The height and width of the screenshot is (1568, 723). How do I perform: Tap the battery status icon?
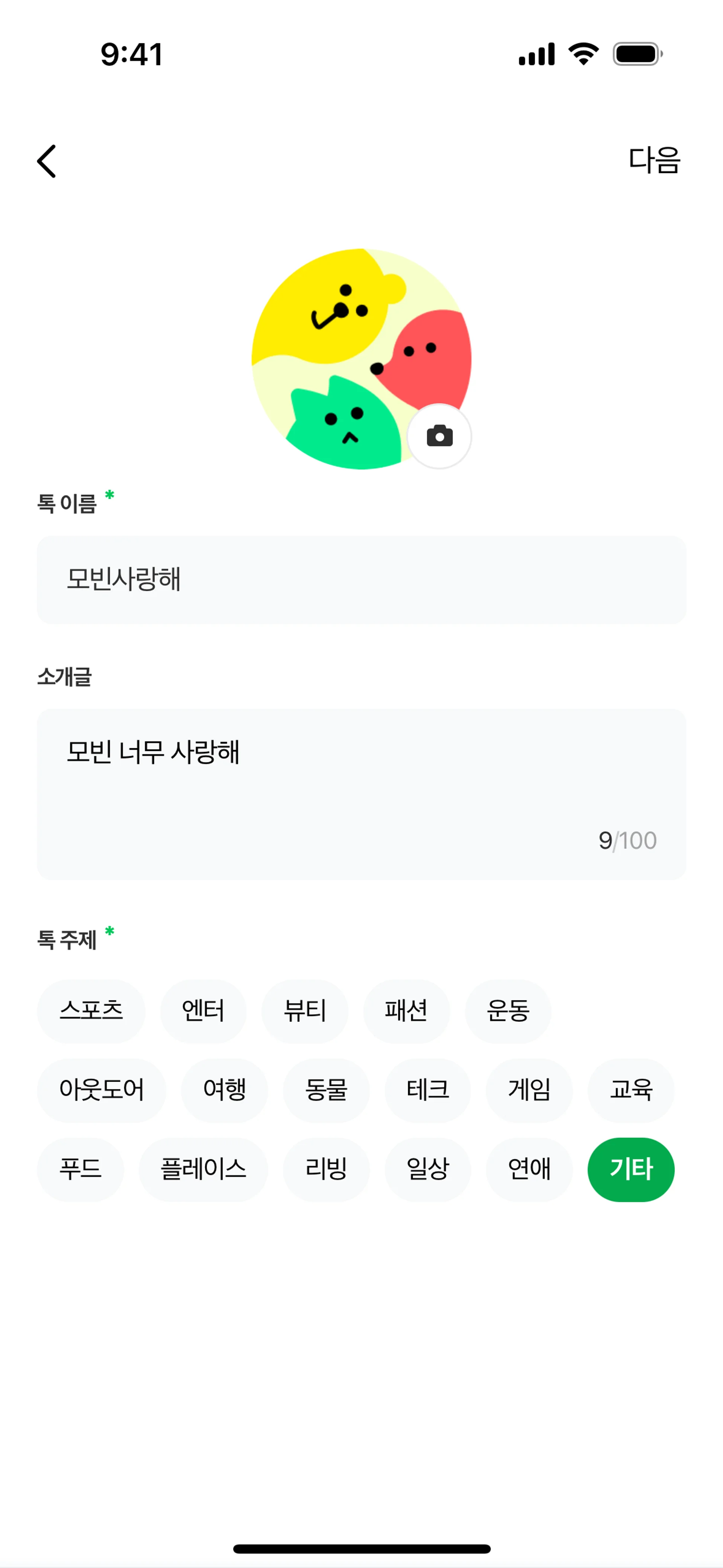[x=637, y=54]
